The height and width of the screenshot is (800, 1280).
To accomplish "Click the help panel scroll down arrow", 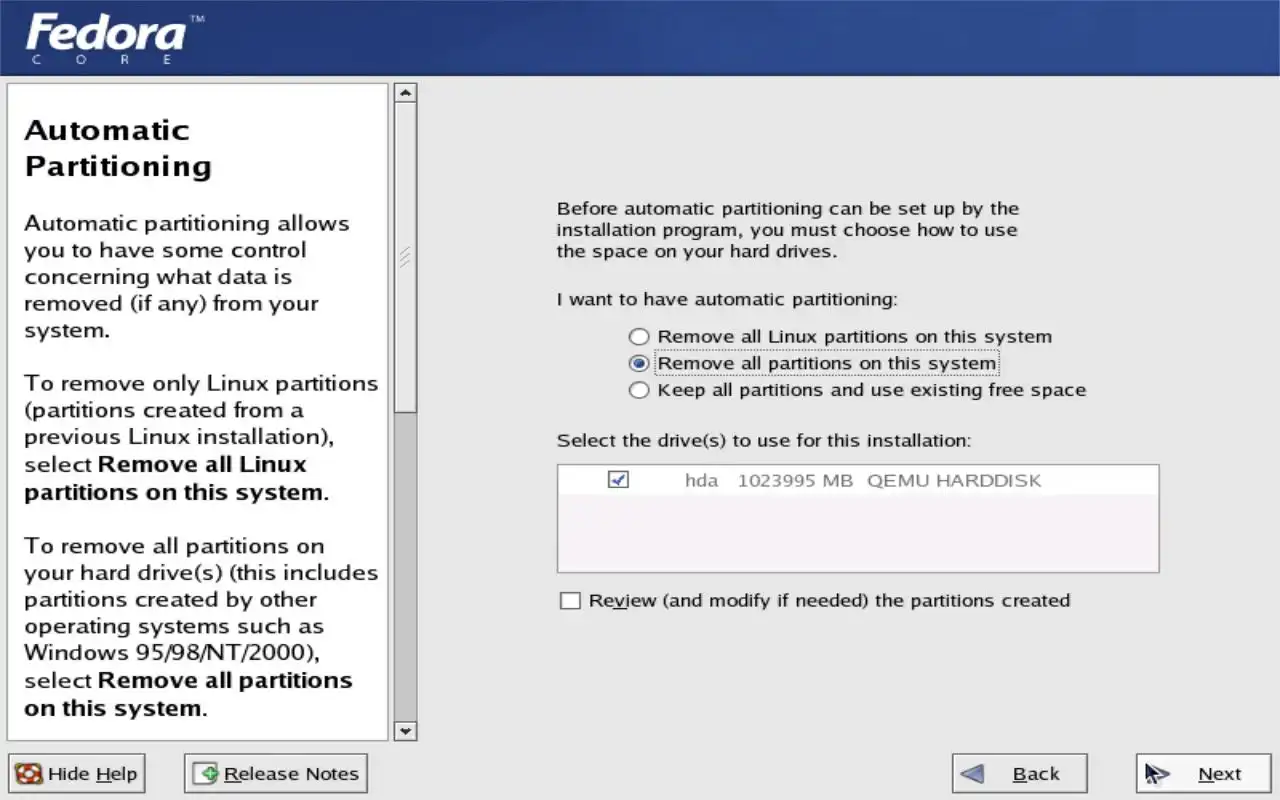I will pyautogui.click(x=405, y=731).
